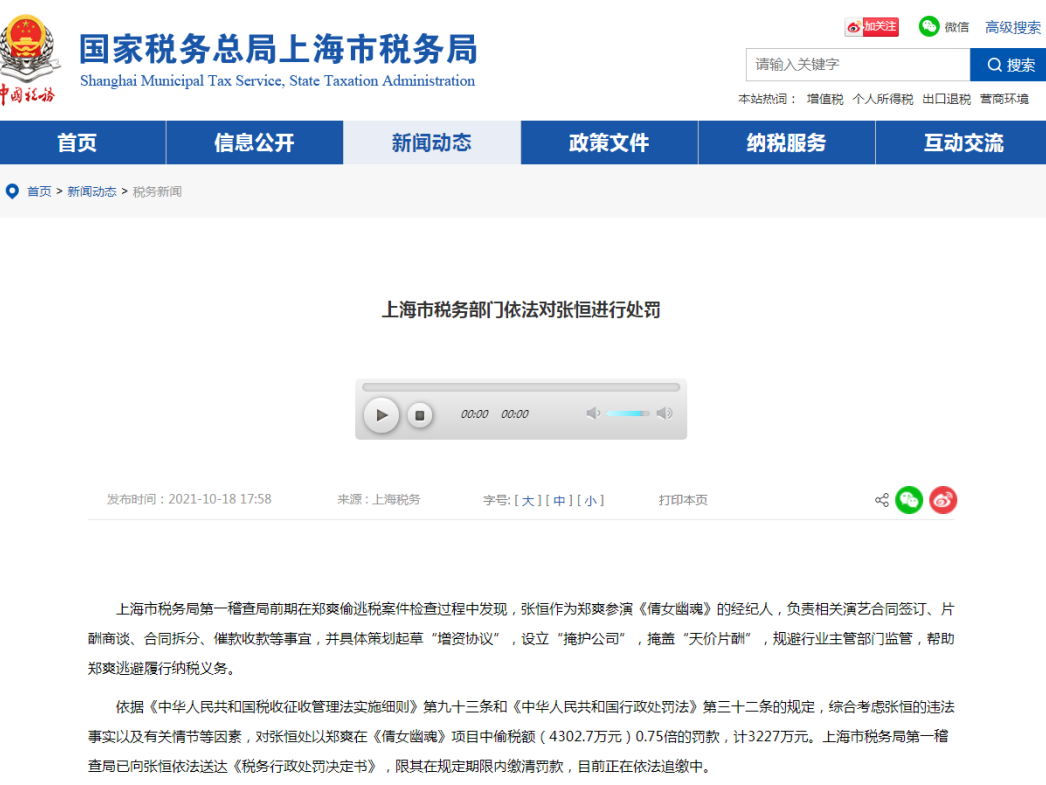Set font size to medium 中
Screen dimensions: 1046x785
[x=560, y=500]
